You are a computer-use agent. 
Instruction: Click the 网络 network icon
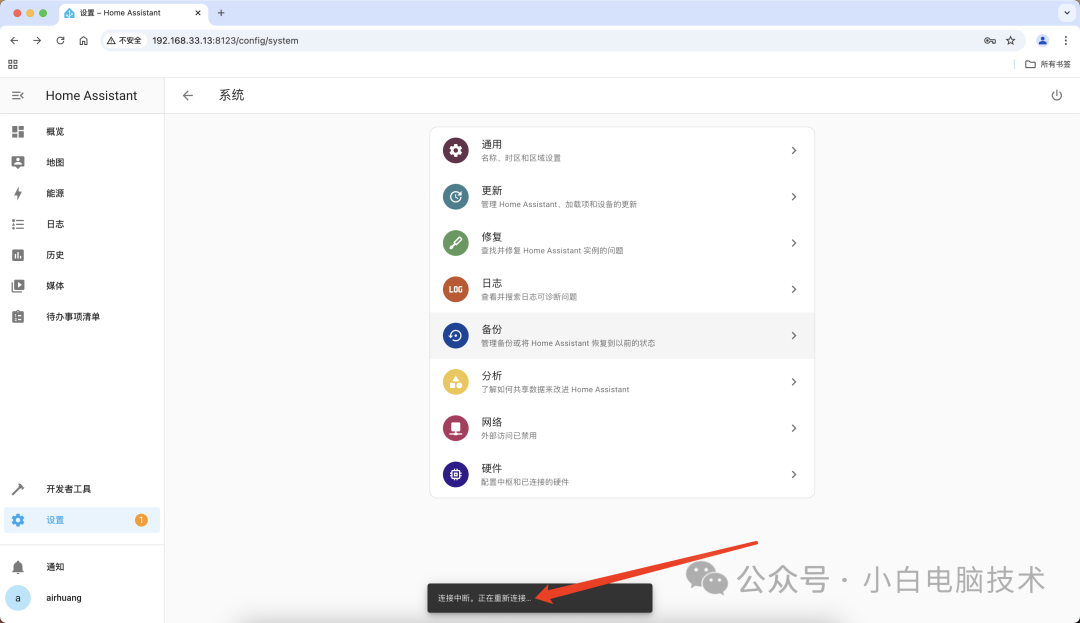pos(455,428)
